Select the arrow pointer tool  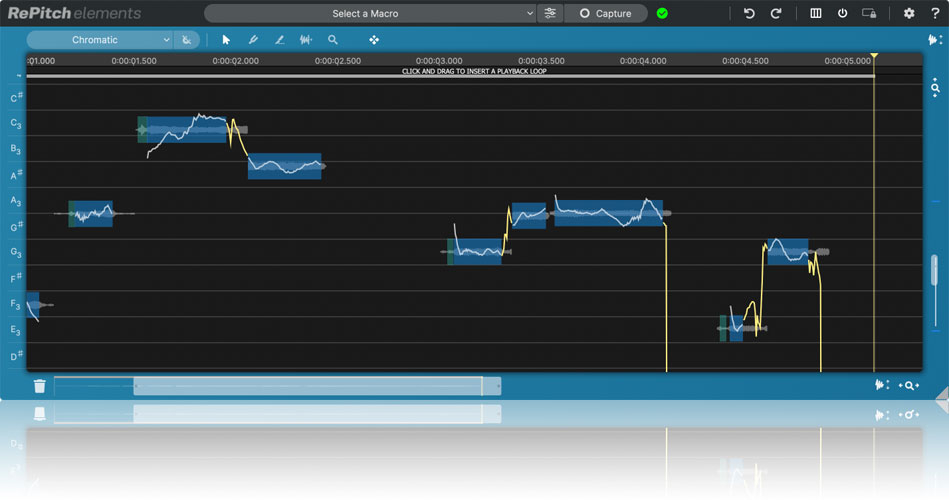(x=226, y=40)
